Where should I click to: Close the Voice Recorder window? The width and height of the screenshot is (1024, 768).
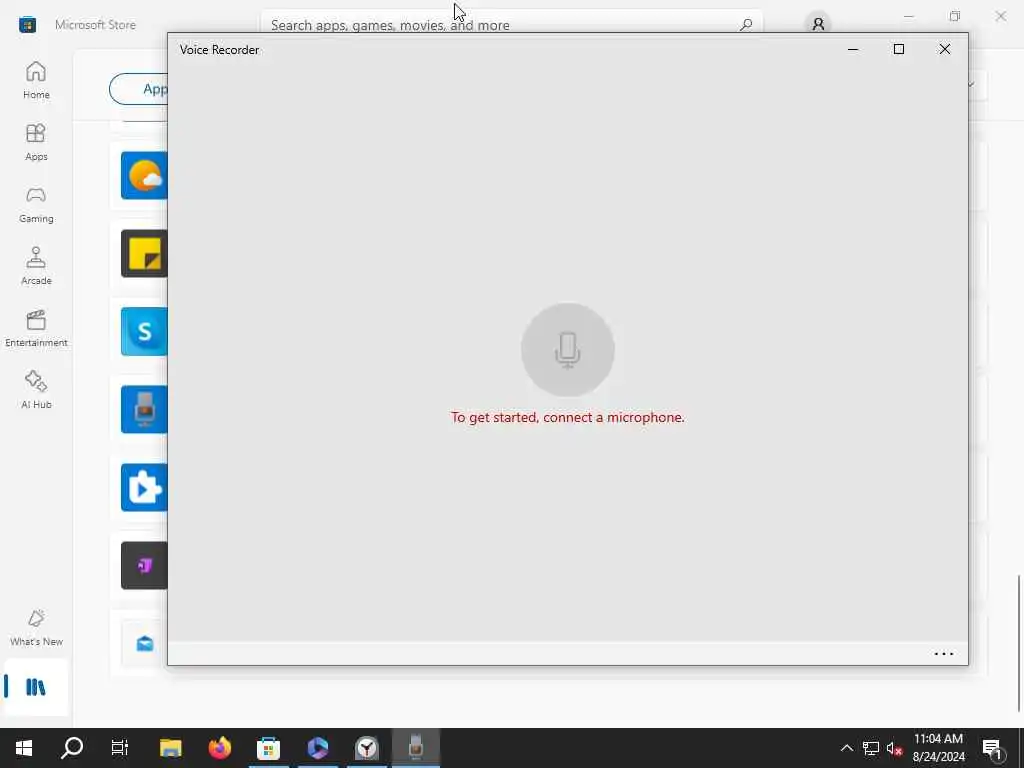click(944, 50)
